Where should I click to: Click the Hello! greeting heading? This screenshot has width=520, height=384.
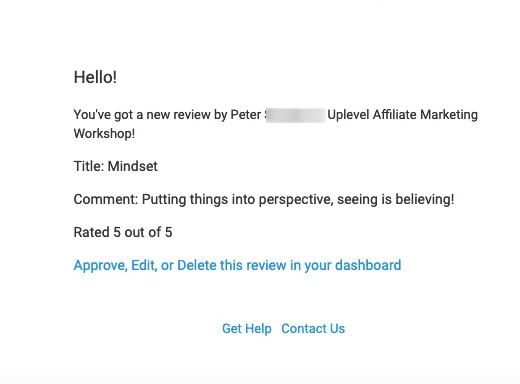pyautogui.click(x=95, y=77)
